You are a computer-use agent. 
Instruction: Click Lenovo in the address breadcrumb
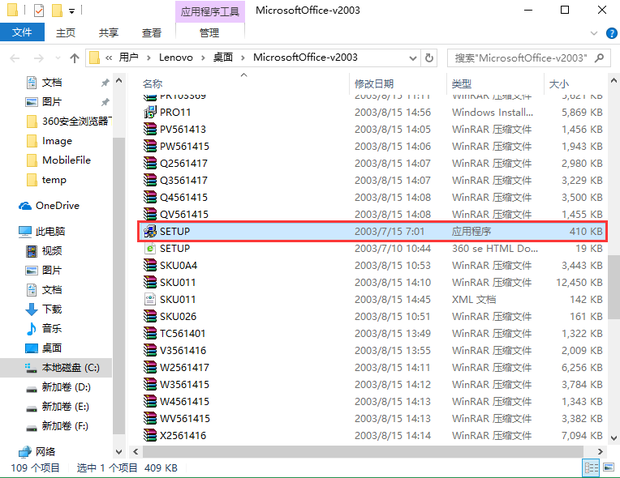[x=176, y=58]
